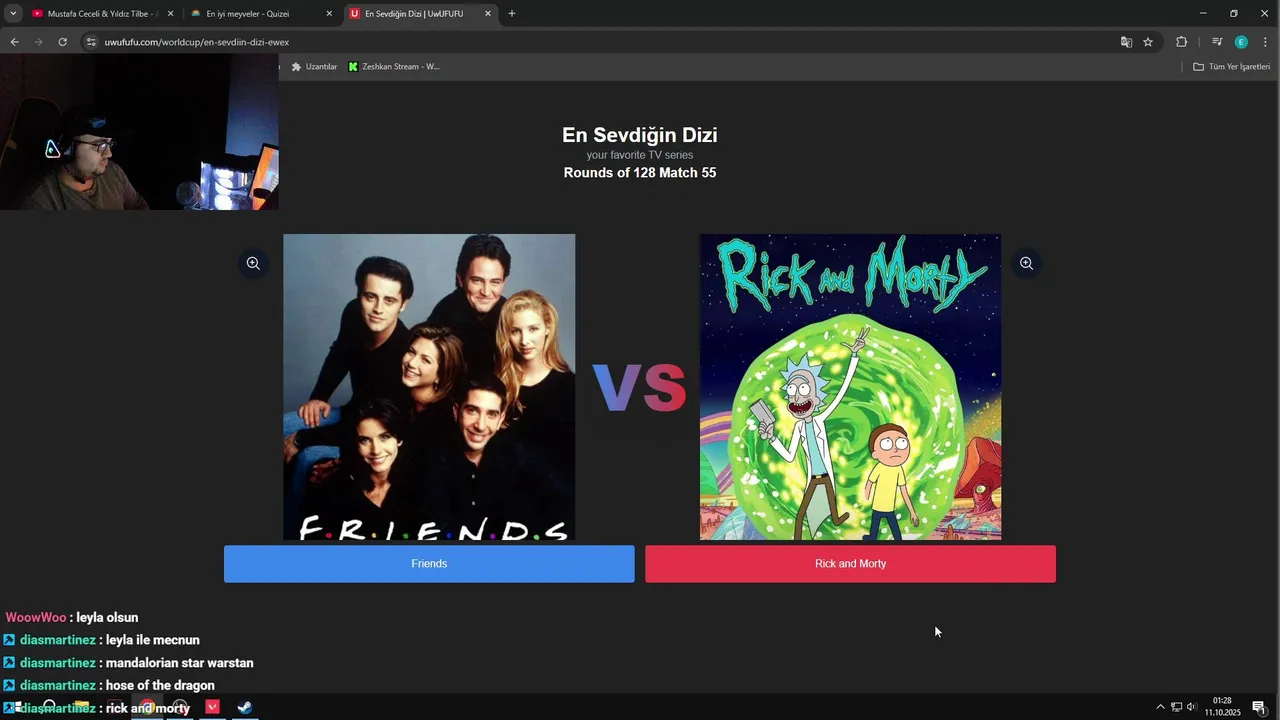Screen dimensions: 1280x720
Task: Click the Rick and Morty poster
Action: (850, 387)
